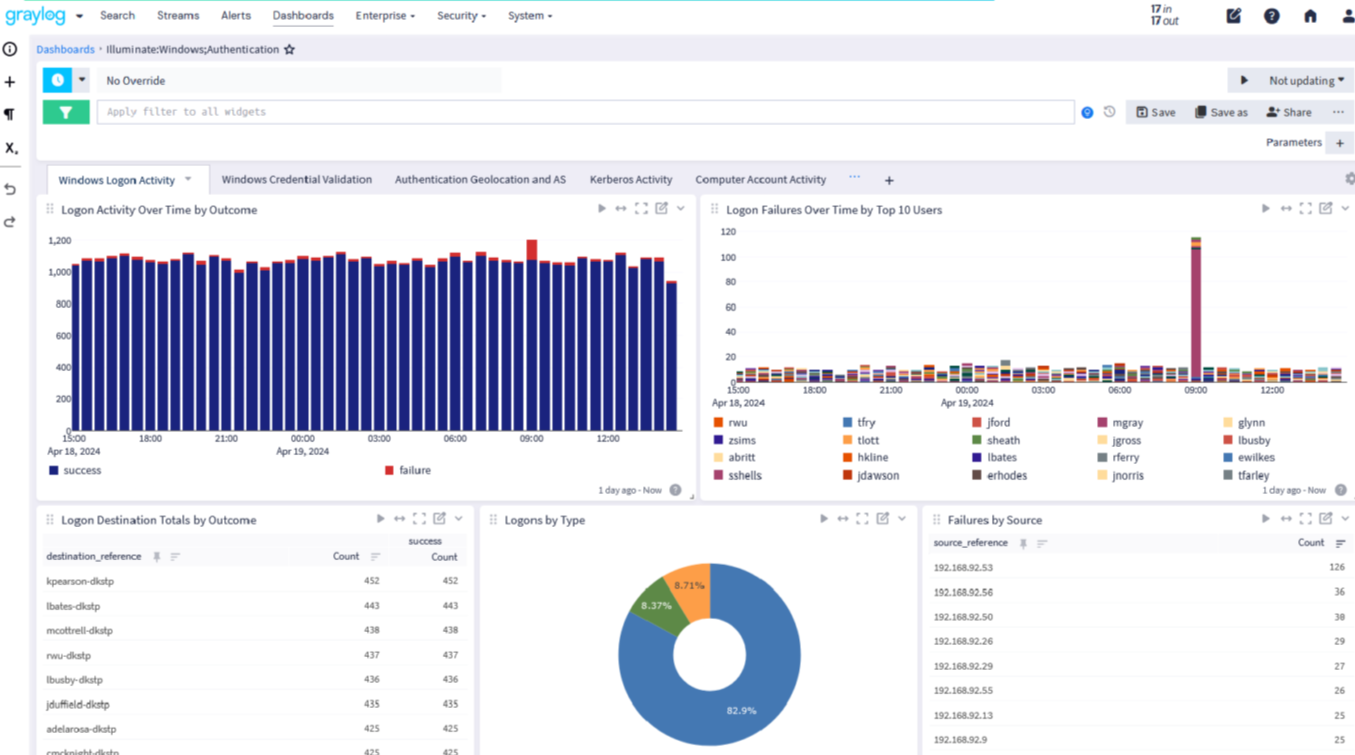Viewport: 1355px width, 755px height.
Task: Open dashboard settings gear at tab row end
Action: coord(1349,179)
